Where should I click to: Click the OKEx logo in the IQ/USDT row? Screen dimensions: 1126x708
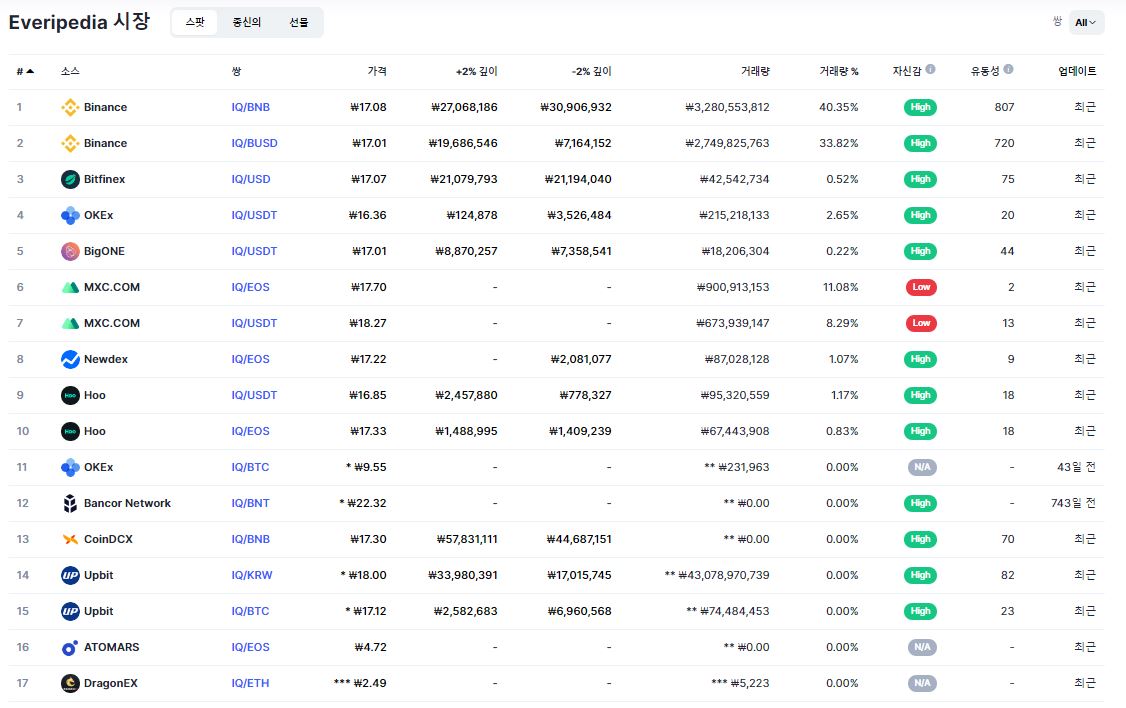pyautogui.click(x=70, y=215)
